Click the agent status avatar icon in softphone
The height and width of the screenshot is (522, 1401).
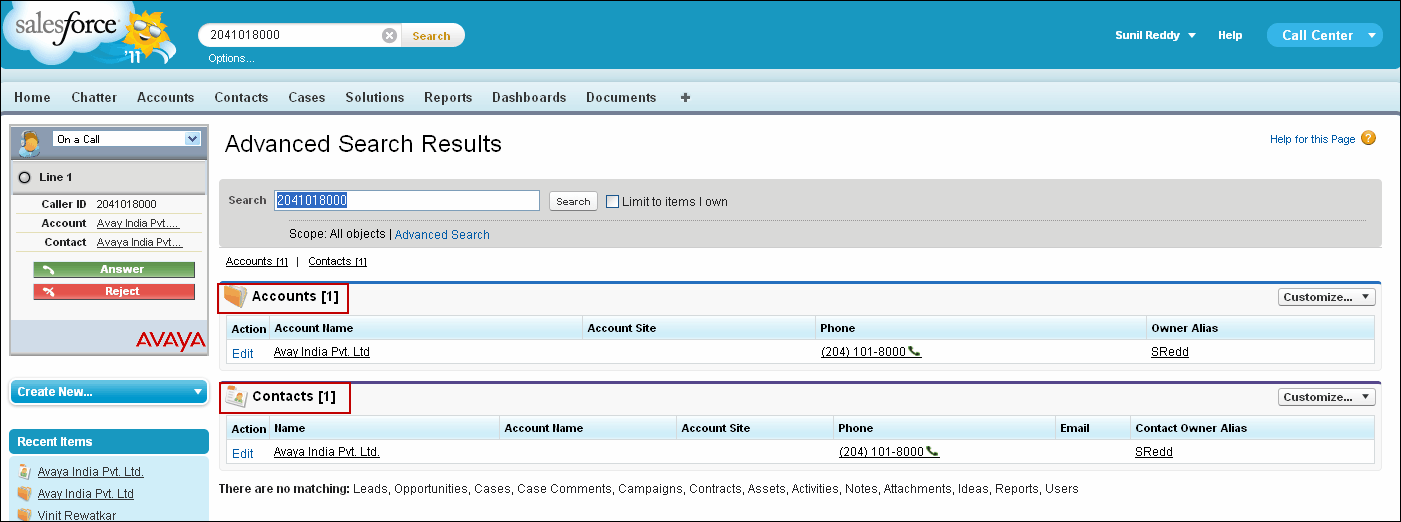(x=30, y=142)
